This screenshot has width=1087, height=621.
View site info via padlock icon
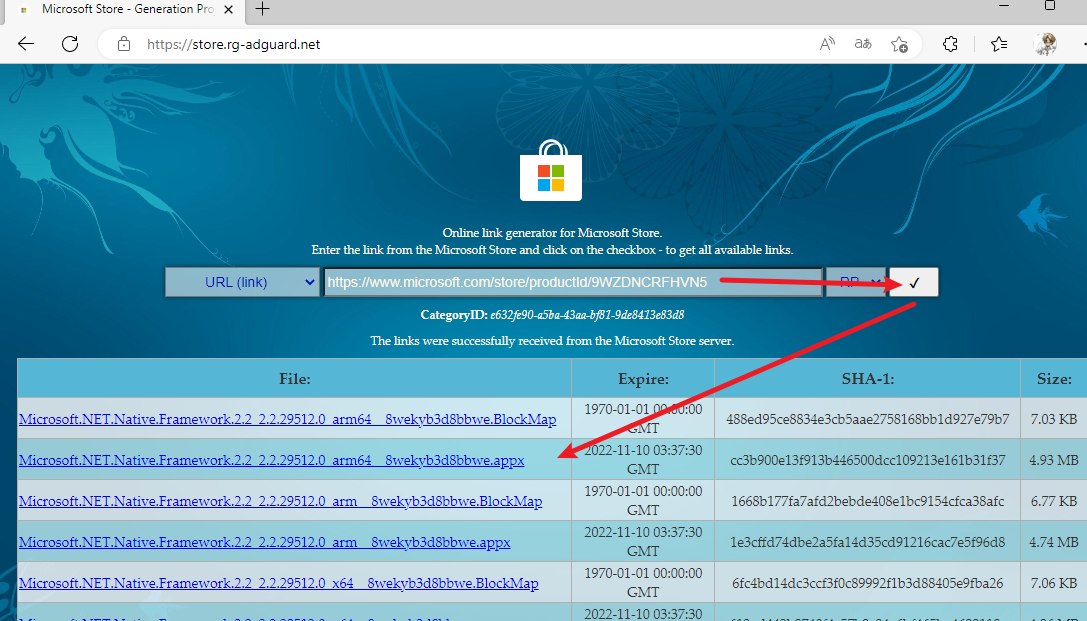[x=124, y=44]
